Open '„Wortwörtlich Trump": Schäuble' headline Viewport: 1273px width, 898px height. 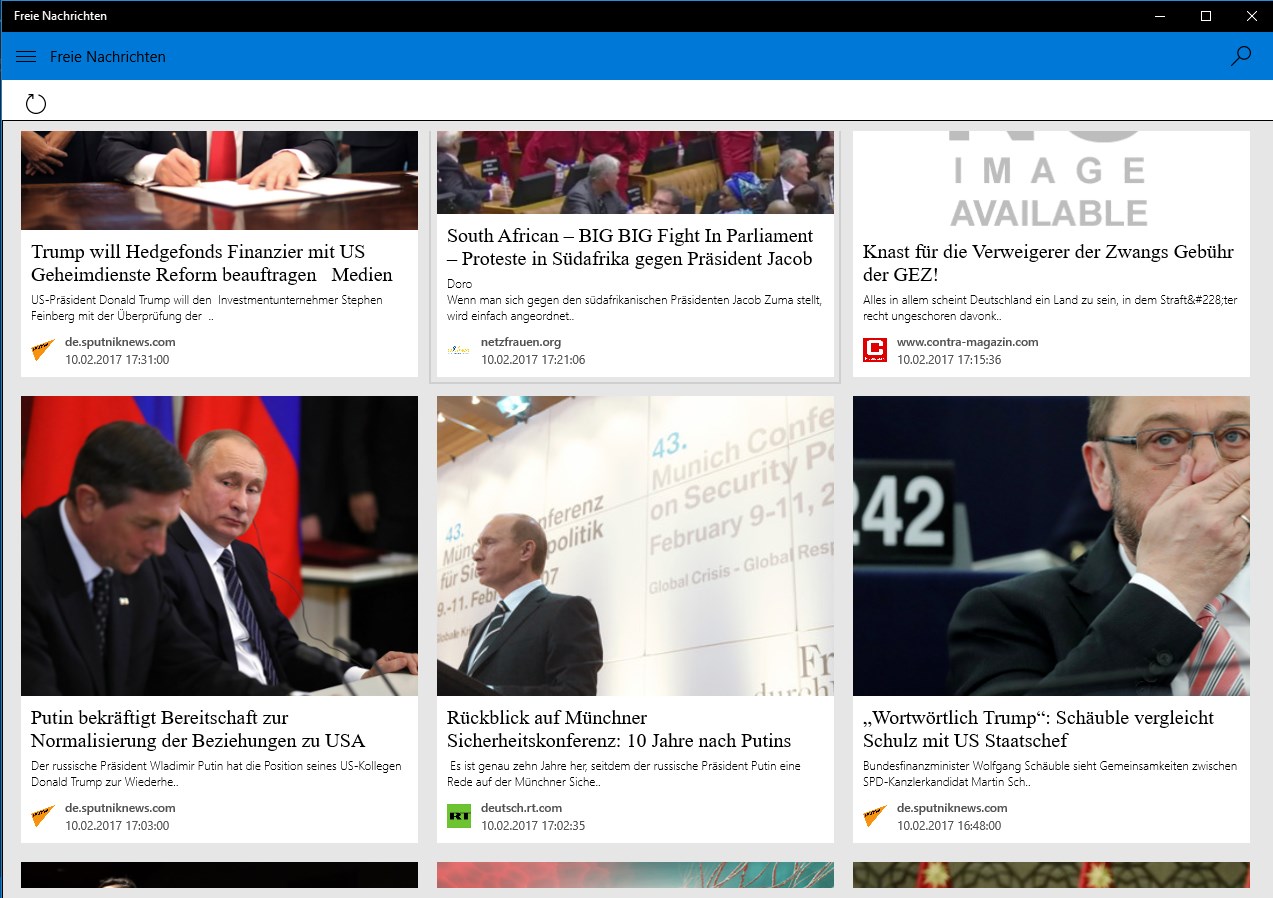(x=1038, y=729)
